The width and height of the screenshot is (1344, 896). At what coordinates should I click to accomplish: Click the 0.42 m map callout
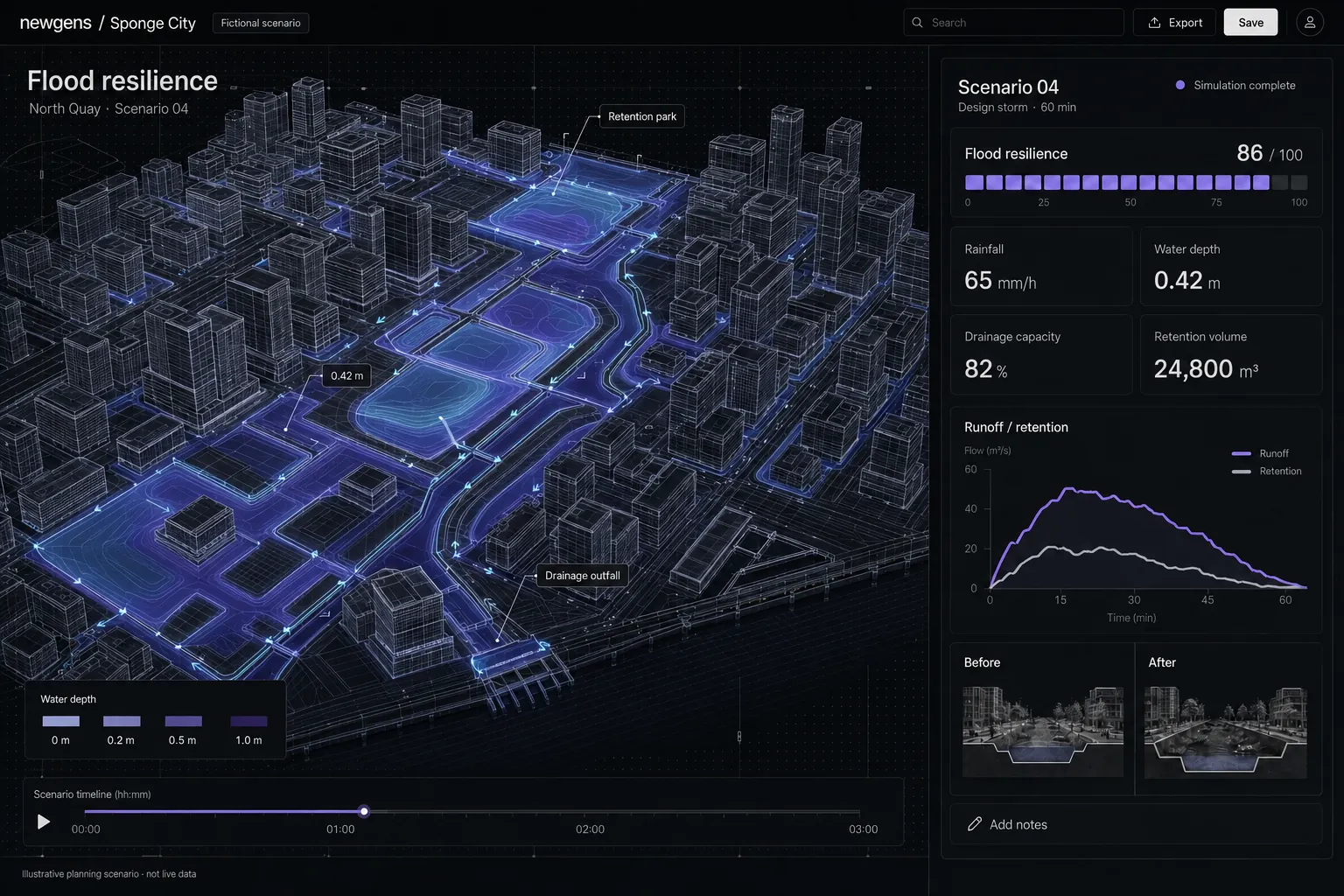pos(346,375)
